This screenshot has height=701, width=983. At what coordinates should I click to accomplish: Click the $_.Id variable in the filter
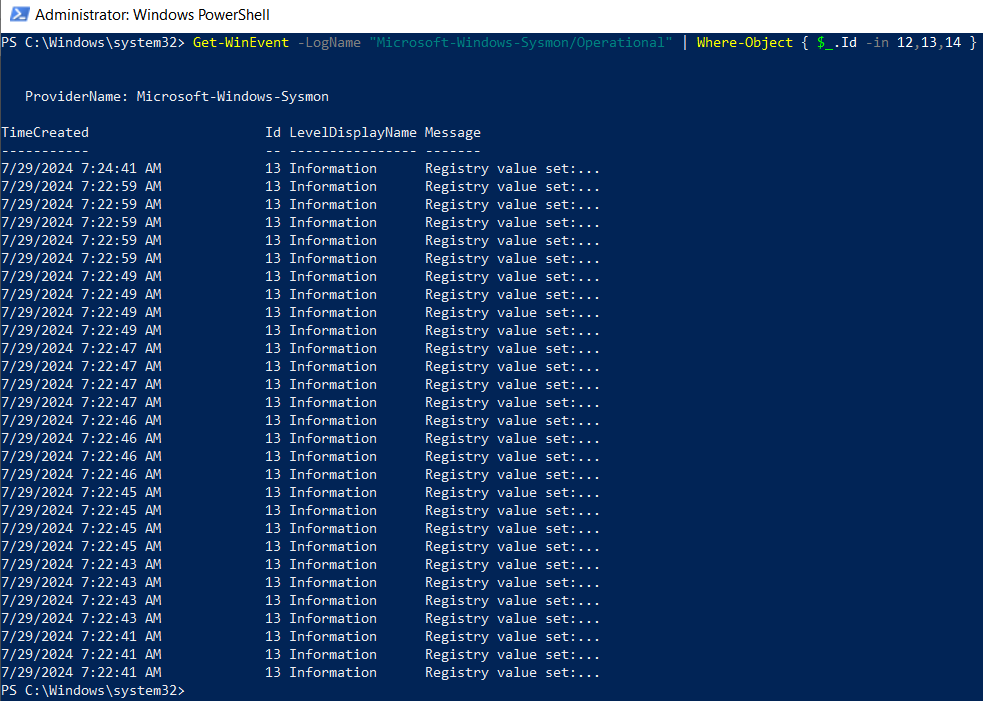(837, 43)
